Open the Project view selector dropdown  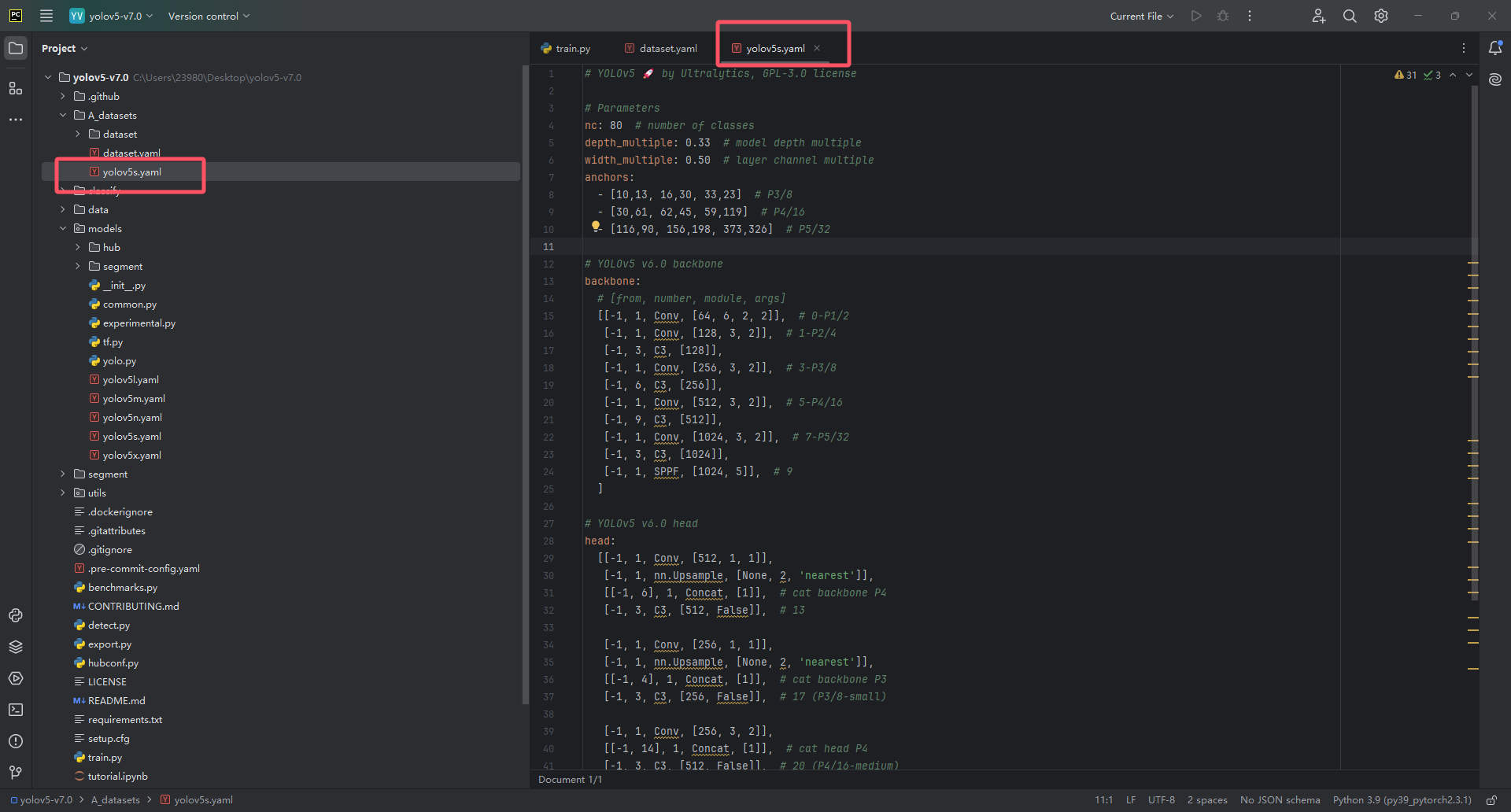tap(65, 48)
